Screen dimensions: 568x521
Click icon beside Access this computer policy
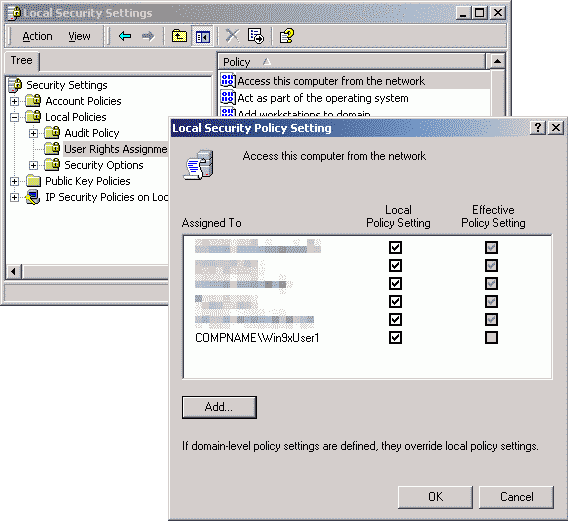(x=228, y=80)
